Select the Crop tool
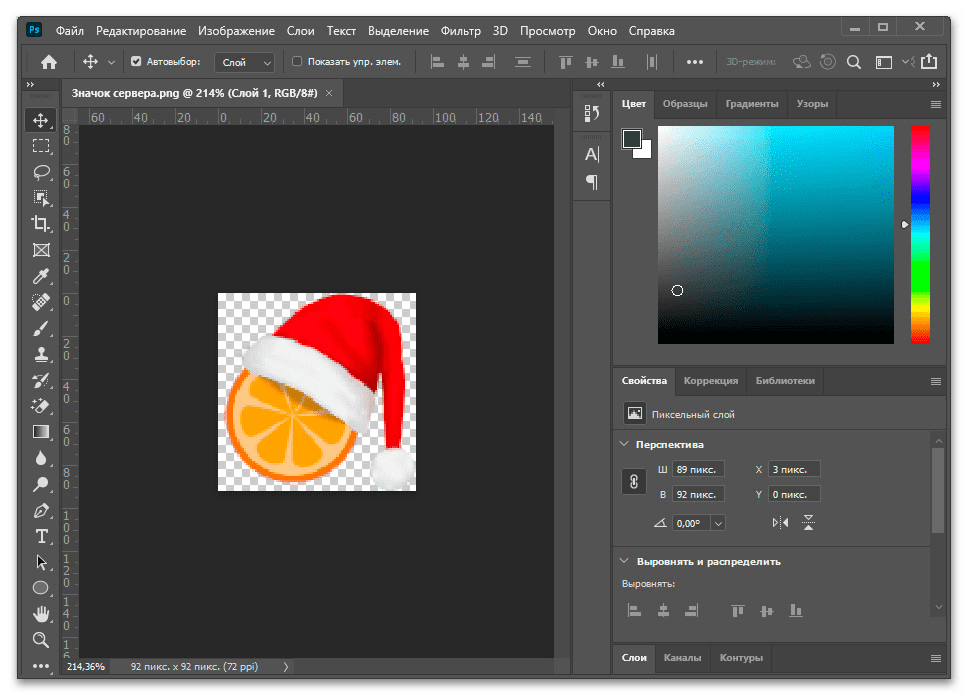Screen dimensions: 967x695 pyautogui.click(x=41, y=224)
